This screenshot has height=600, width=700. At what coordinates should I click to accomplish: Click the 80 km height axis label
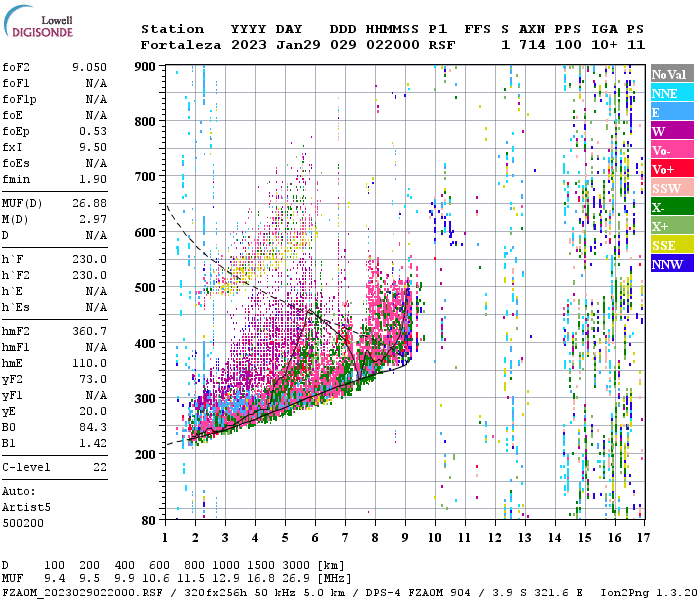(149, 520)
